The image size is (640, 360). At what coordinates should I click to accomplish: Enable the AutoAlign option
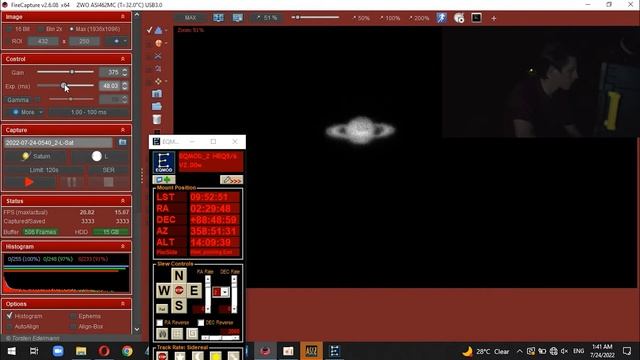[x=9, y=327]
